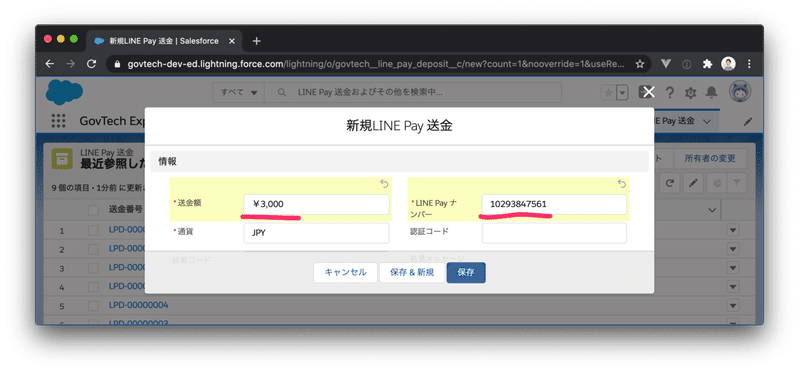The width and height of the screenshot is (800, 373).
Task: Show the list view charts panel
Action: pyautogui.click(x=717, y=183)
